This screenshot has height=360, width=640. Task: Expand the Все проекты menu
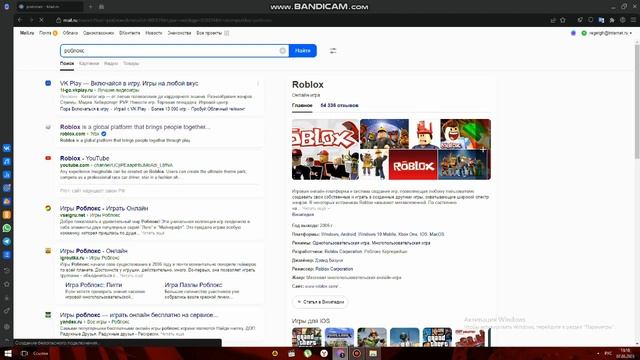tap(212, 33)
